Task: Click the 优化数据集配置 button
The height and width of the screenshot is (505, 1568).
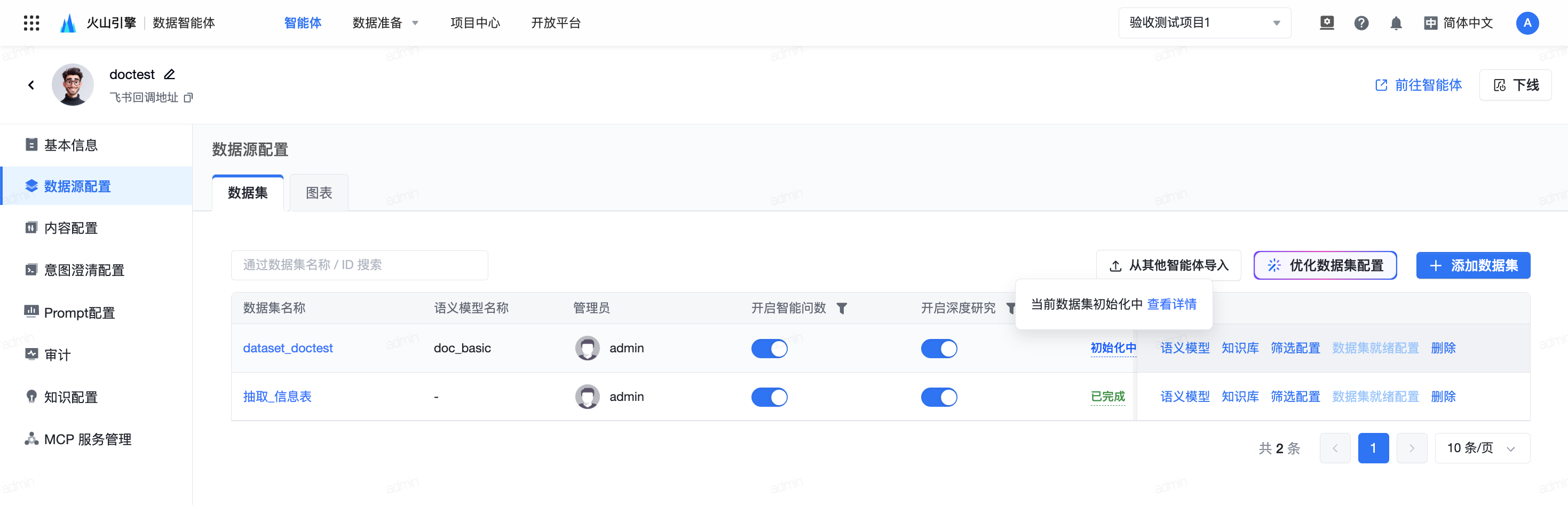Action: click(1325, 266)
